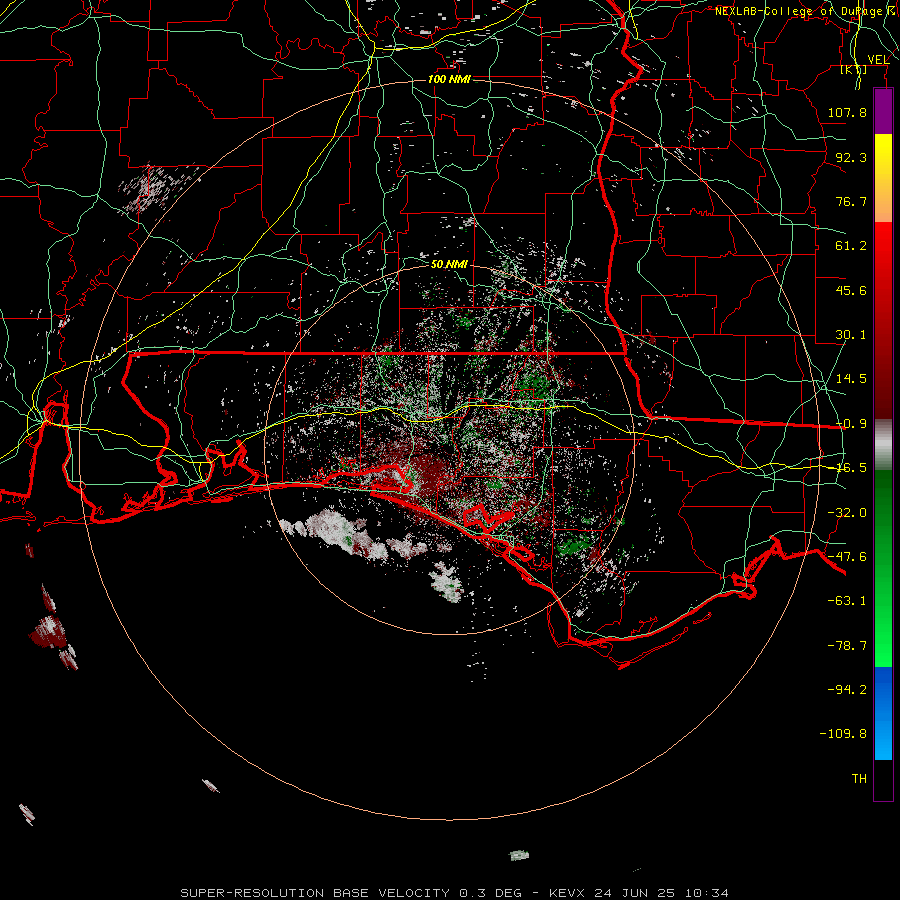Click the date "24 JUN 25" in the caption
Screen dimensions: 900x900
[x=636, y=893]
